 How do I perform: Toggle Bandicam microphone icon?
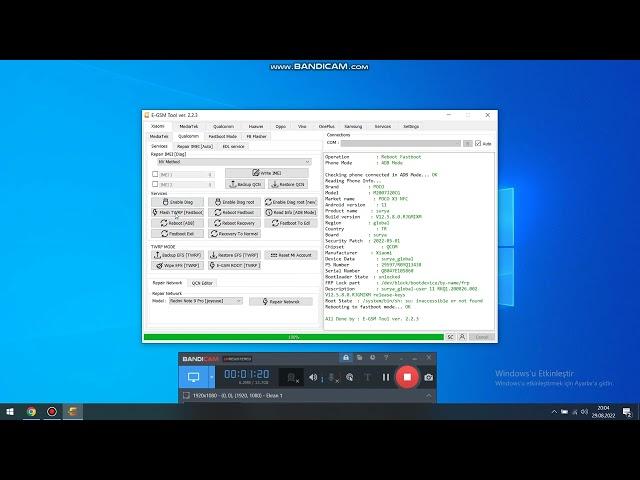[333, 378]
